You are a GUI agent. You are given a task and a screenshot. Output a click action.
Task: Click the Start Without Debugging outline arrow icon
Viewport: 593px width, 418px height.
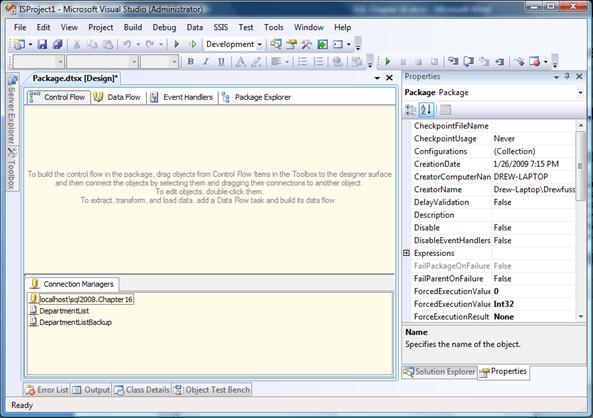tap(193, 44)
